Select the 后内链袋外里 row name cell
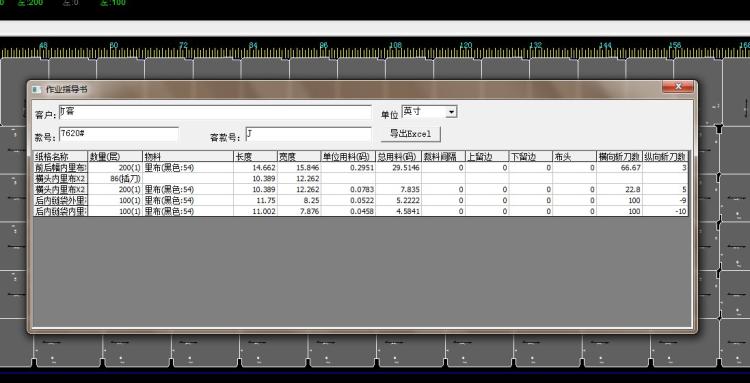 pyautogui.click(x=60, y=200)
